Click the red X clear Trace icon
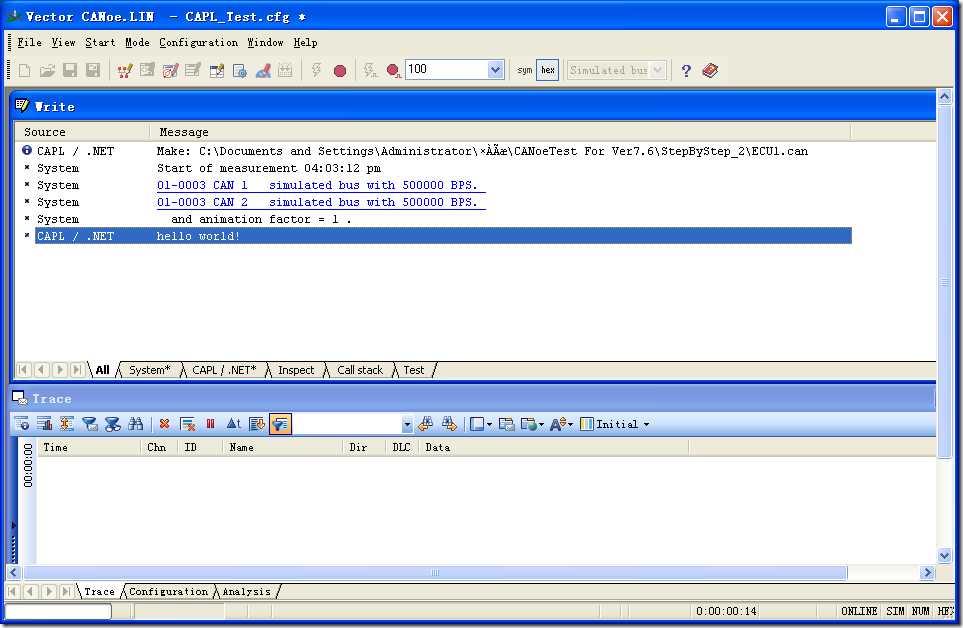Image resolution: width=963 pixels, height=628 pixels. [164, 424]
